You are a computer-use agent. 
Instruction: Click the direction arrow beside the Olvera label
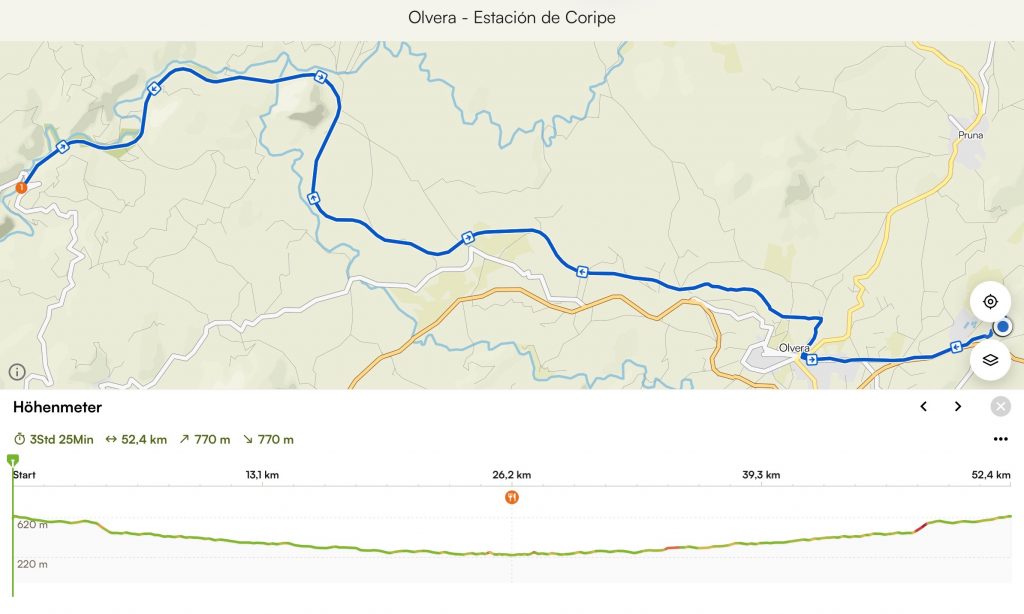(x=812, y=359)
